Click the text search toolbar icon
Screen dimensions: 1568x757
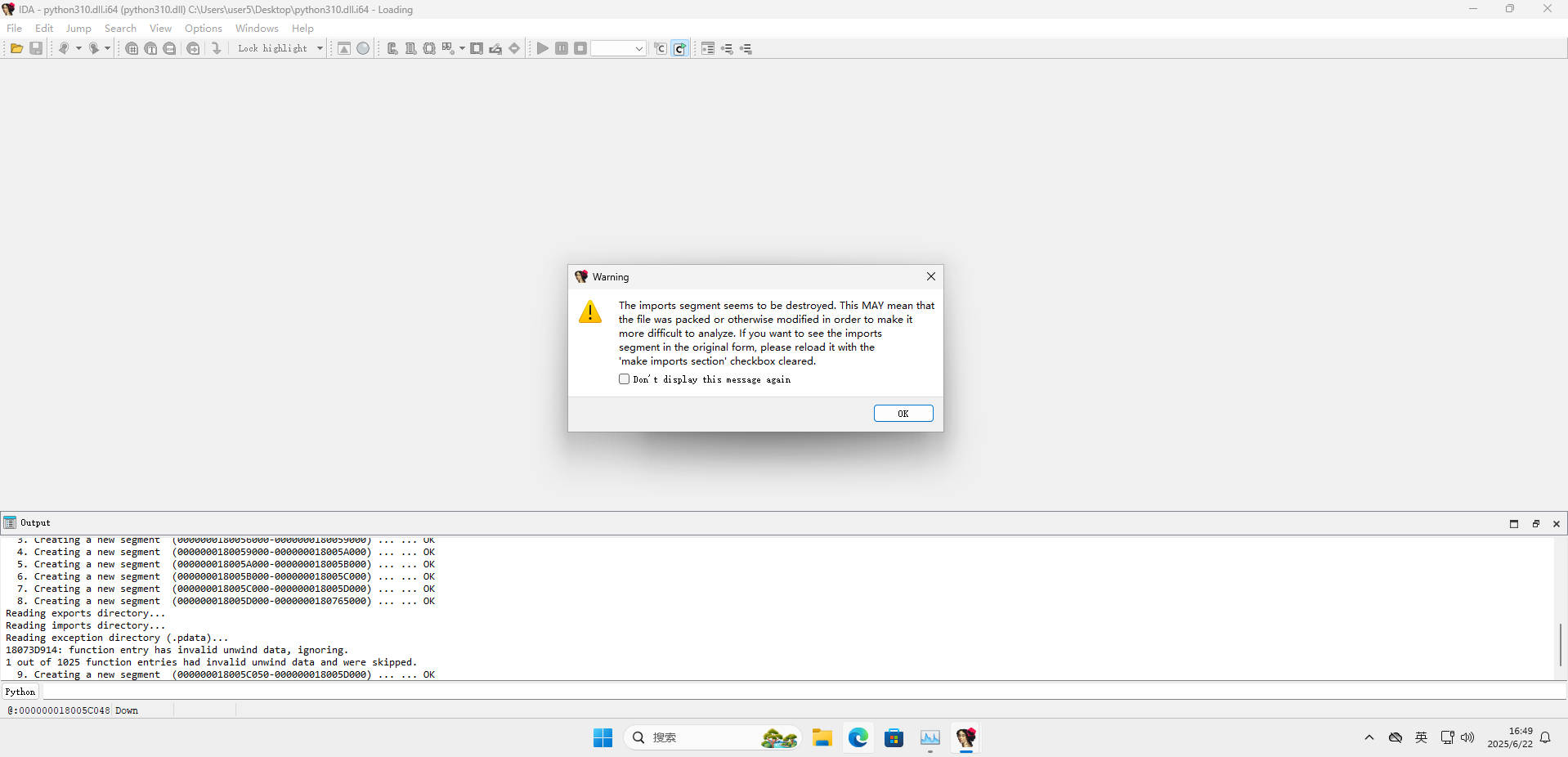[150, 48]
